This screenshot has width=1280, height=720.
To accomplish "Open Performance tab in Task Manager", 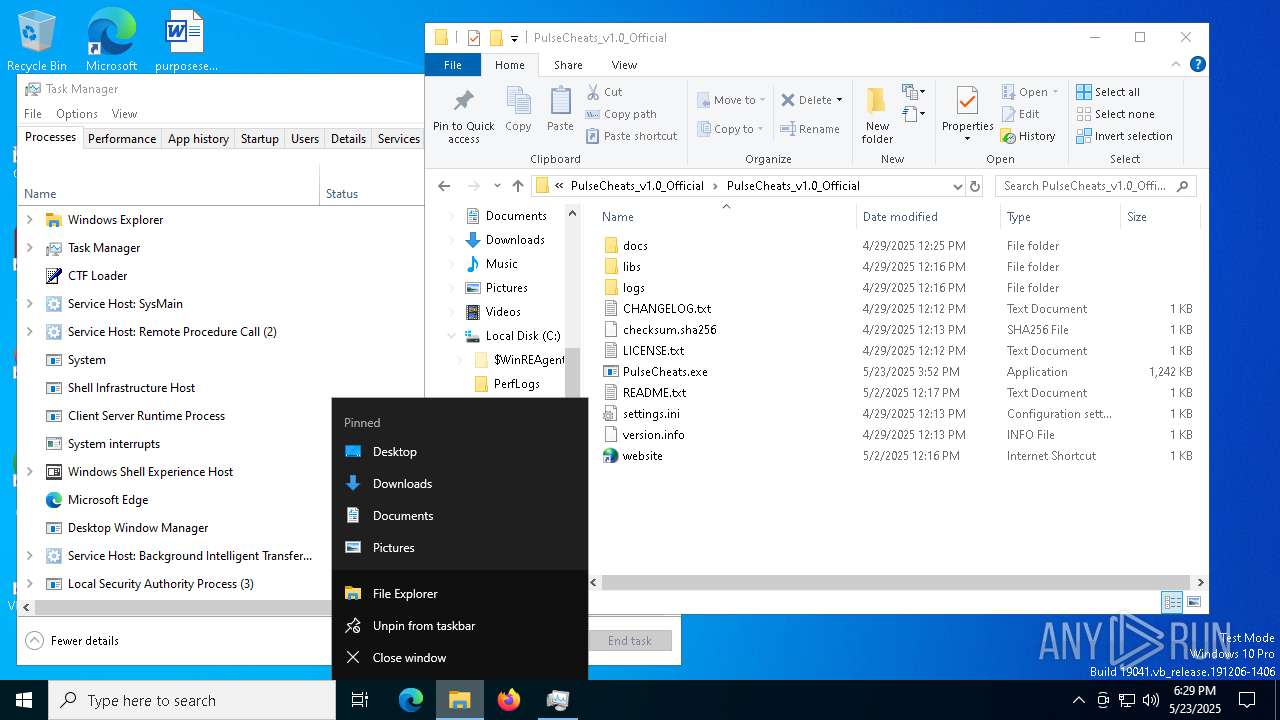I will coord(122,139).
